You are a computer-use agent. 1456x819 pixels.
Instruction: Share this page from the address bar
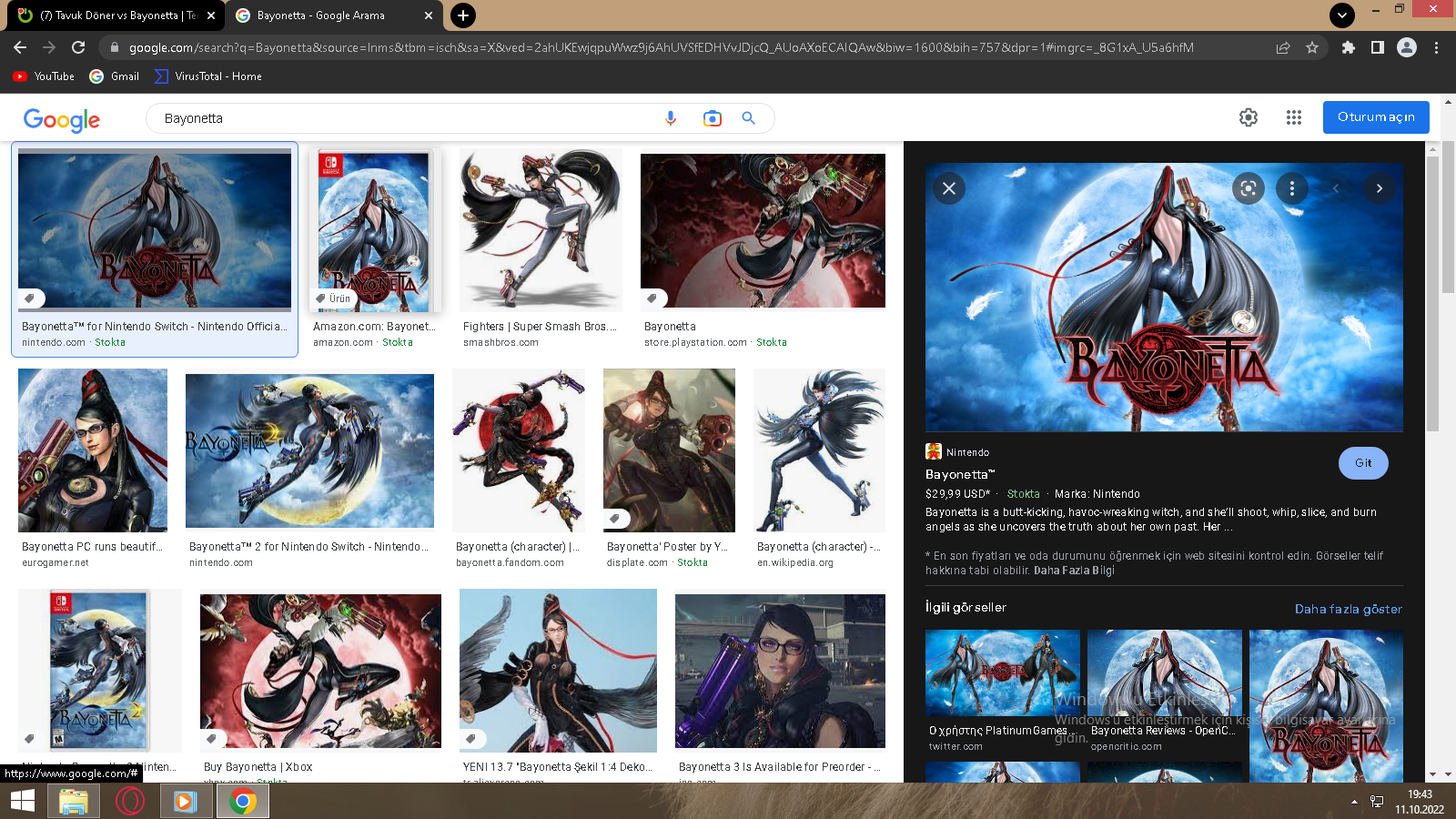(x=1283, y=47)
